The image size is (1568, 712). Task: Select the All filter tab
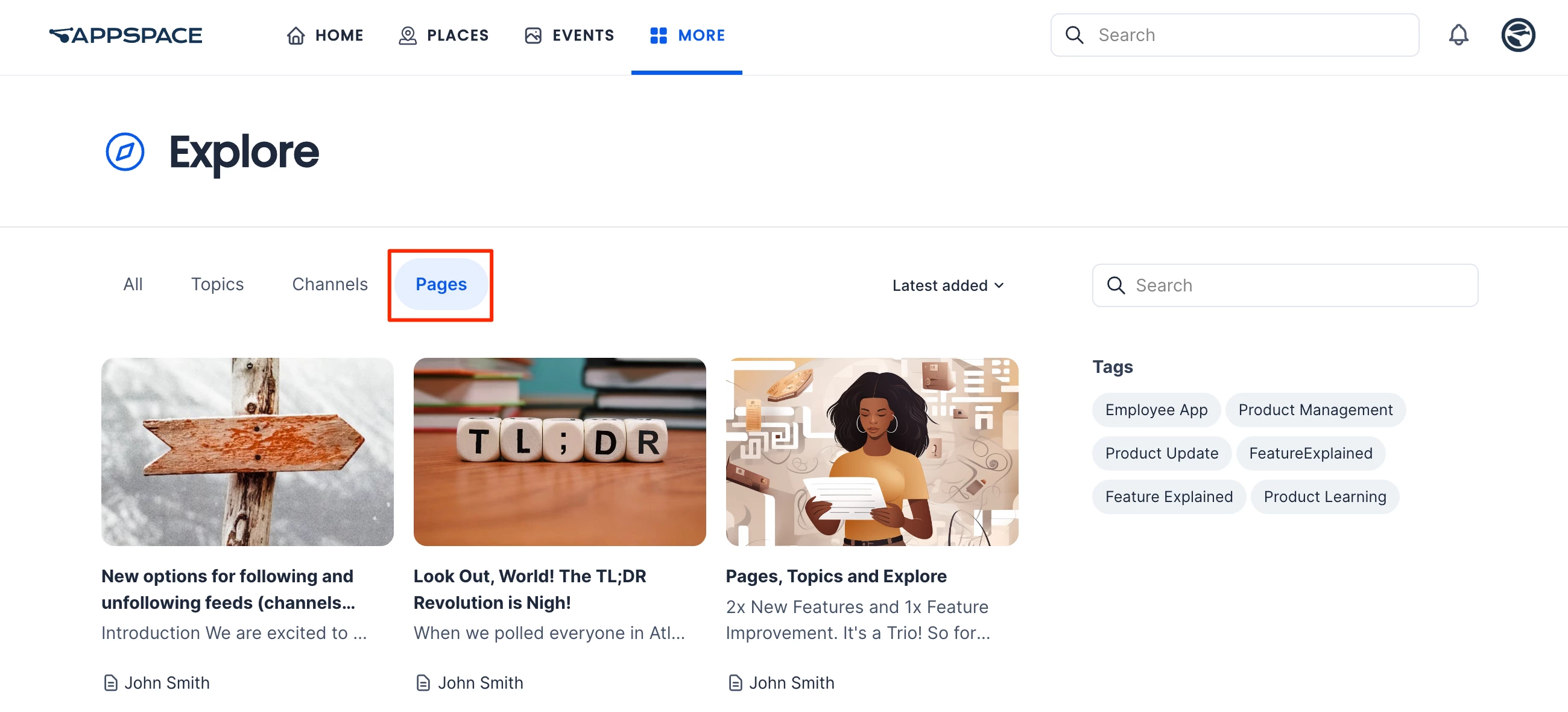pyautogui.click(x=133, y=284)
